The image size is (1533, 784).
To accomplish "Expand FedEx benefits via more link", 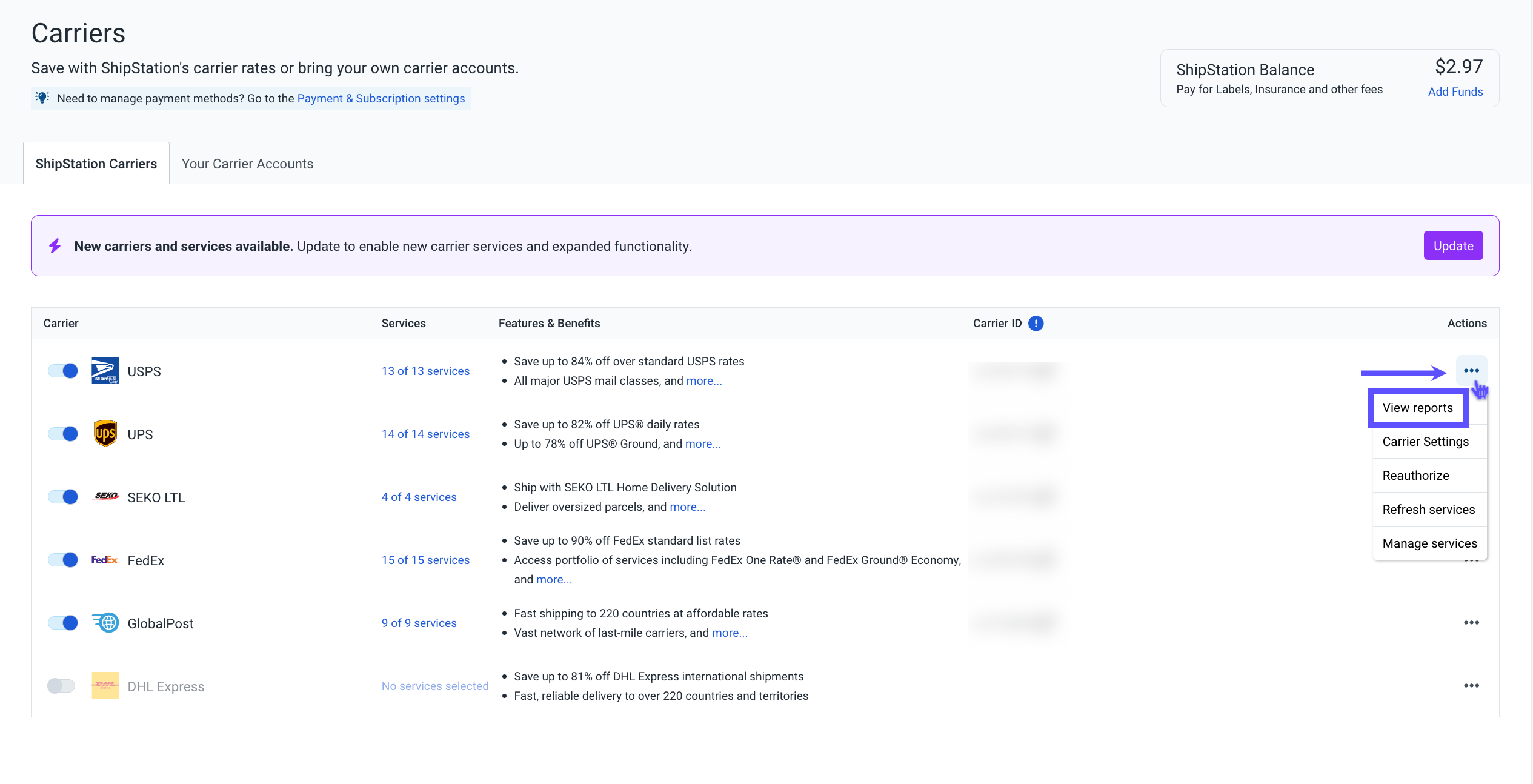I will point(554,579).
